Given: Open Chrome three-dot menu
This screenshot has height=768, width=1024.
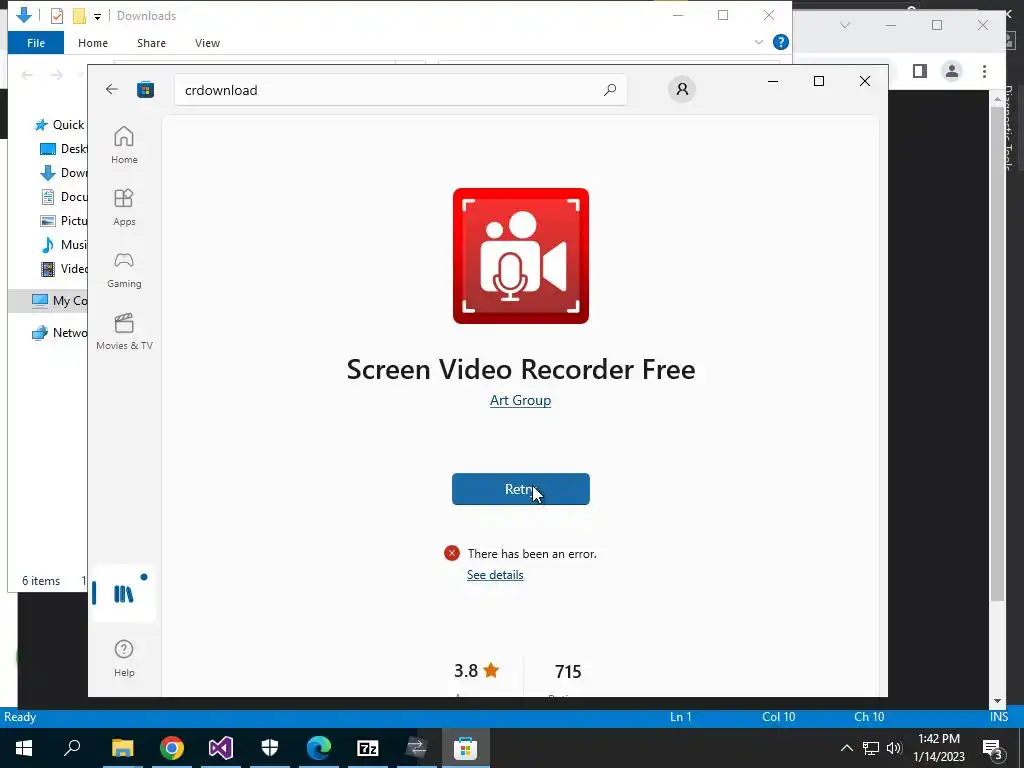Looking at the screenshot, I should click(x=984, y=71).
